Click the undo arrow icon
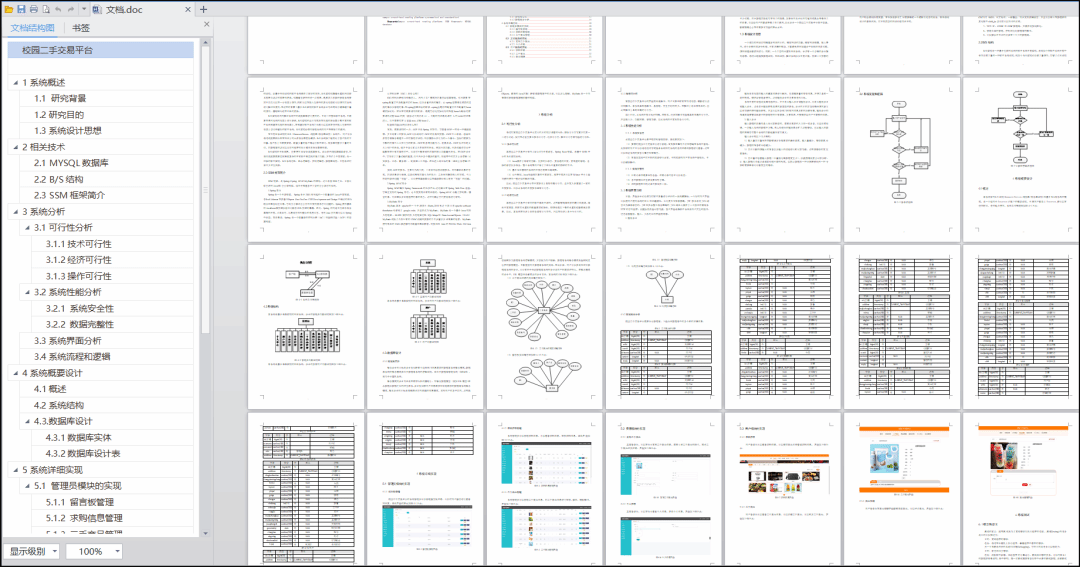Image resolution: width=1080 pixels, height=567 pixels. 60,9
